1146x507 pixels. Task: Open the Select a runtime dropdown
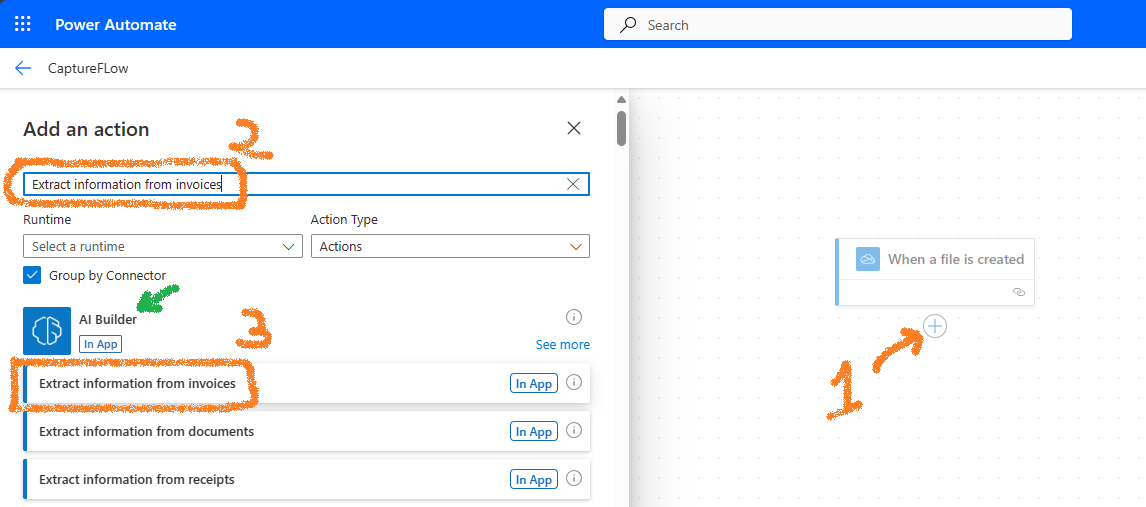163,246
